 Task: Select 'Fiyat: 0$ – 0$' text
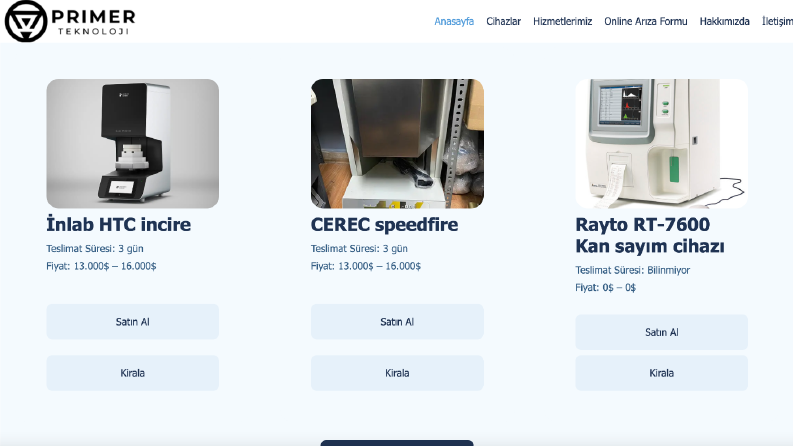click(x=605, y=288)
